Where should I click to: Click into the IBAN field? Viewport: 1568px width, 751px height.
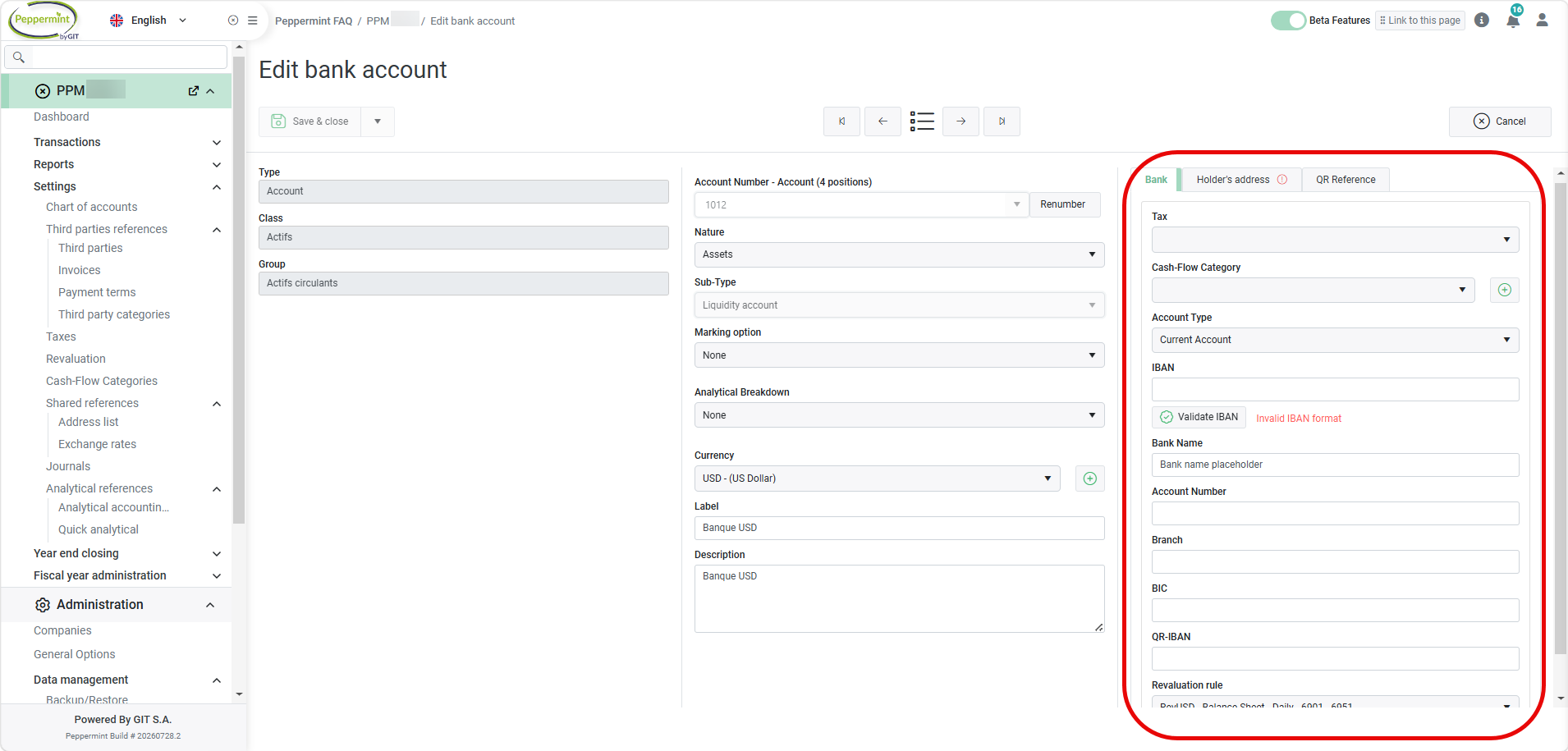(1335, 389)
